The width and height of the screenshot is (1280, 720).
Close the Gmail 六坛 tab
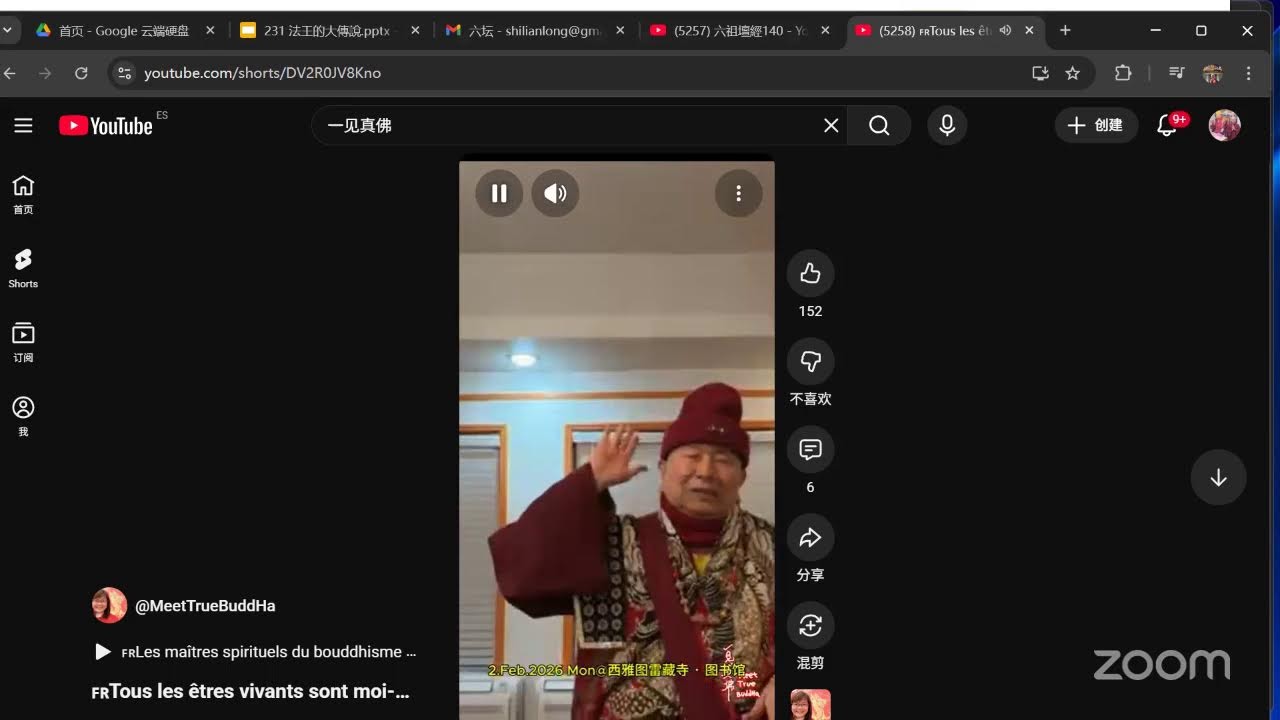[x=620, y=31]
